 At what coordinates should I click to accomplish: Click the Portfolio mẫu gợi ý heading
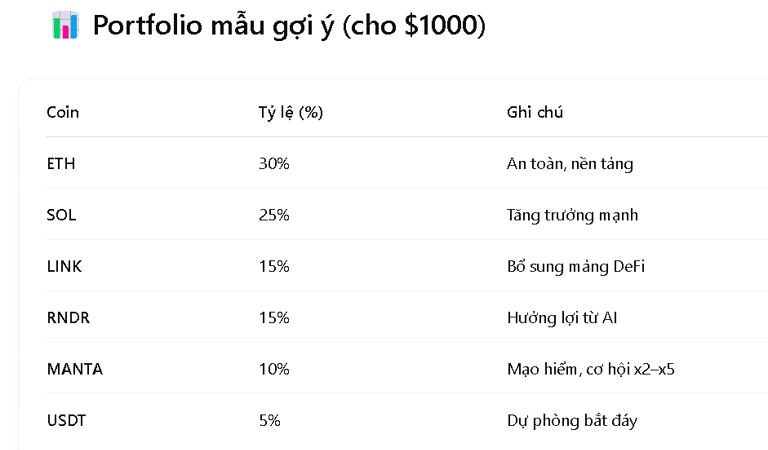[x=289, y=27]
